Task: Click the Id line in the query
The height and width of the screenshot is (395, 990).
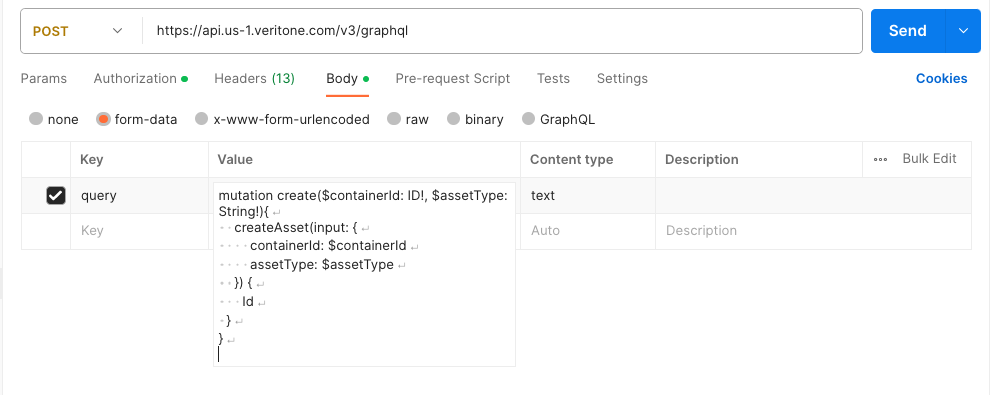Action: (x=248, y=302)
